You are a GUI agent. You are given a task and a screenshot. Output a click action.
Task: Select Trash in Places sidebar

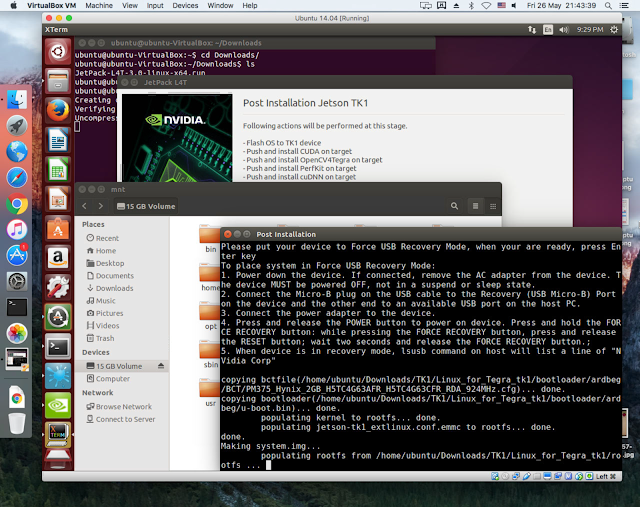tap(100, 338)
